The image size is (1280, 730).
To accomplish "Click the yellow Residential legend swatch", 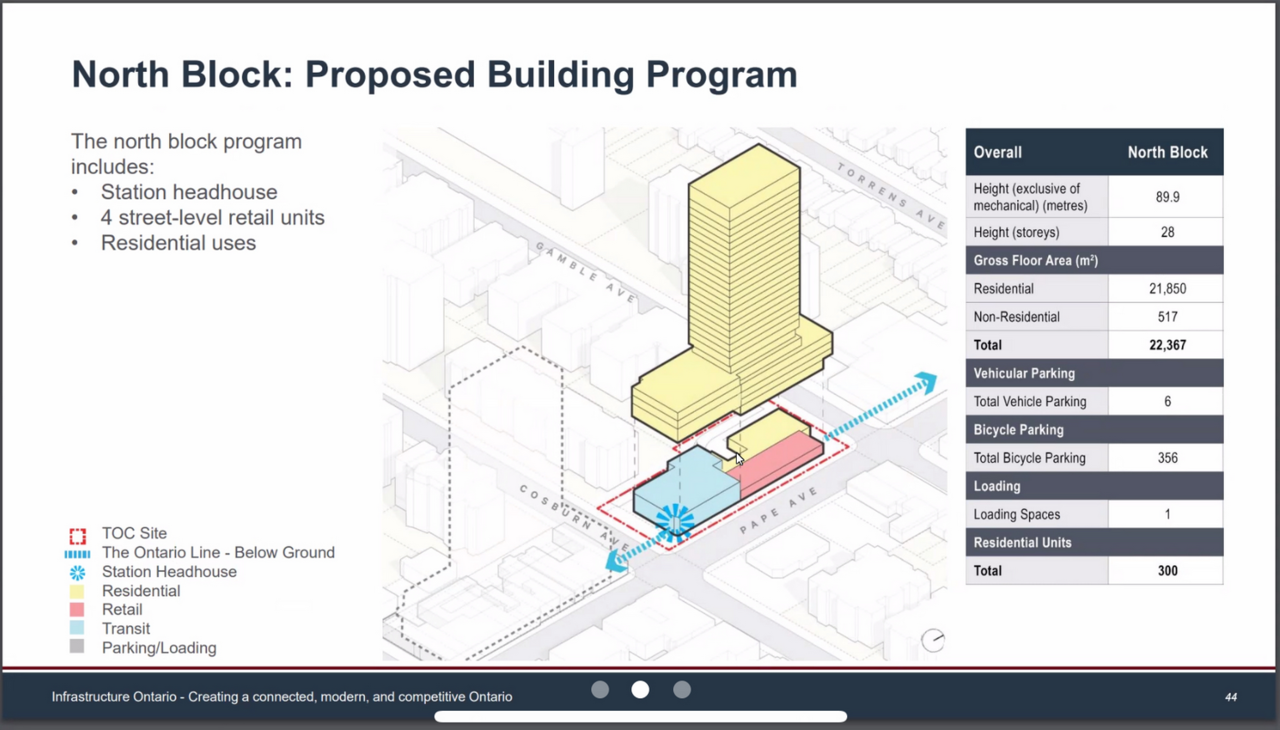I will [x=77, y=591].
